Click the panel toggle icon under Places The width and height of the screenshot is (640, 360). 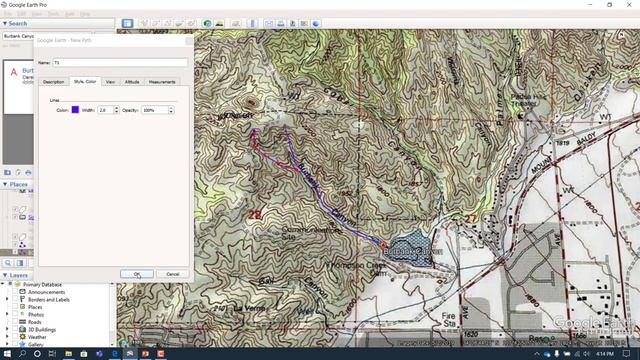(x=20, y=263)
